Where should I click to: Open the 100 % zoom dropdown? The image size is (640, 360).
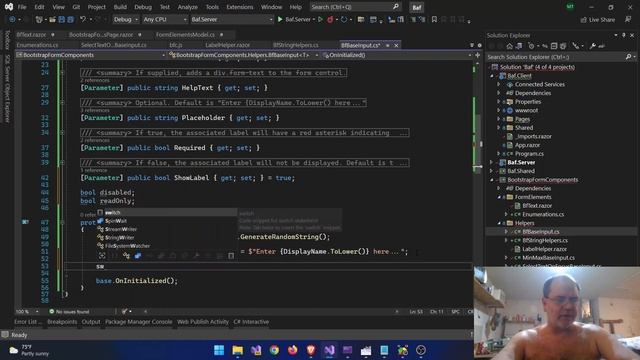(27, 311)
